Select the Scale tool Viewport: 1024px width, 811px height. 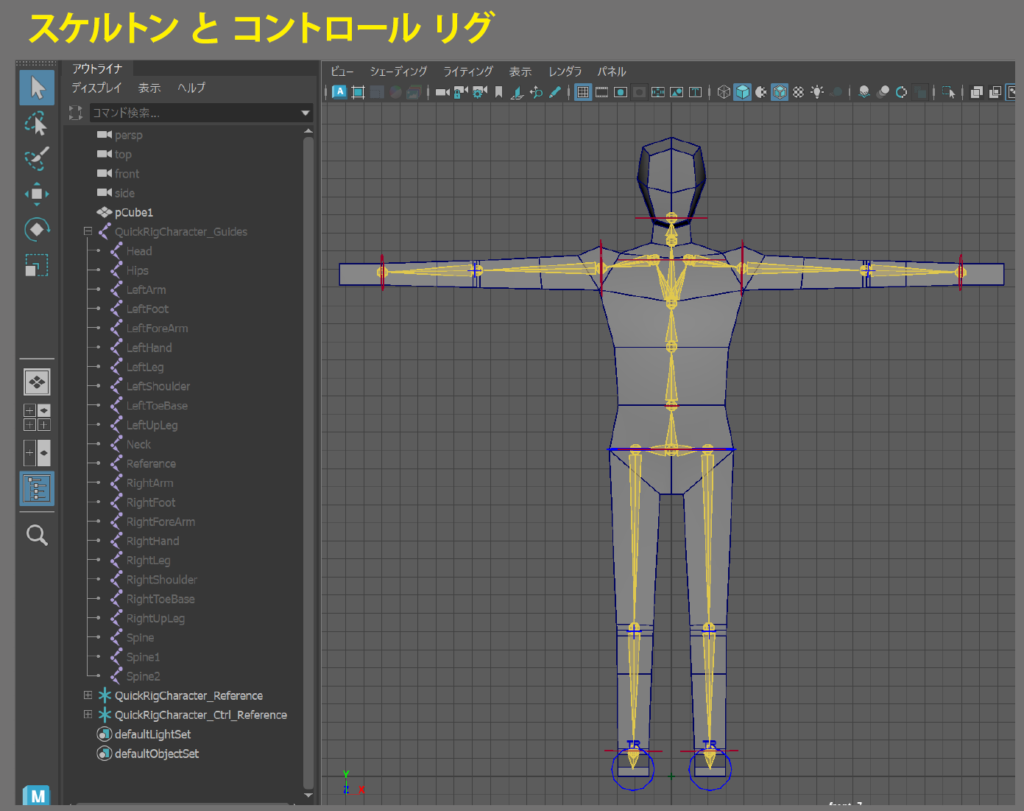37,266
